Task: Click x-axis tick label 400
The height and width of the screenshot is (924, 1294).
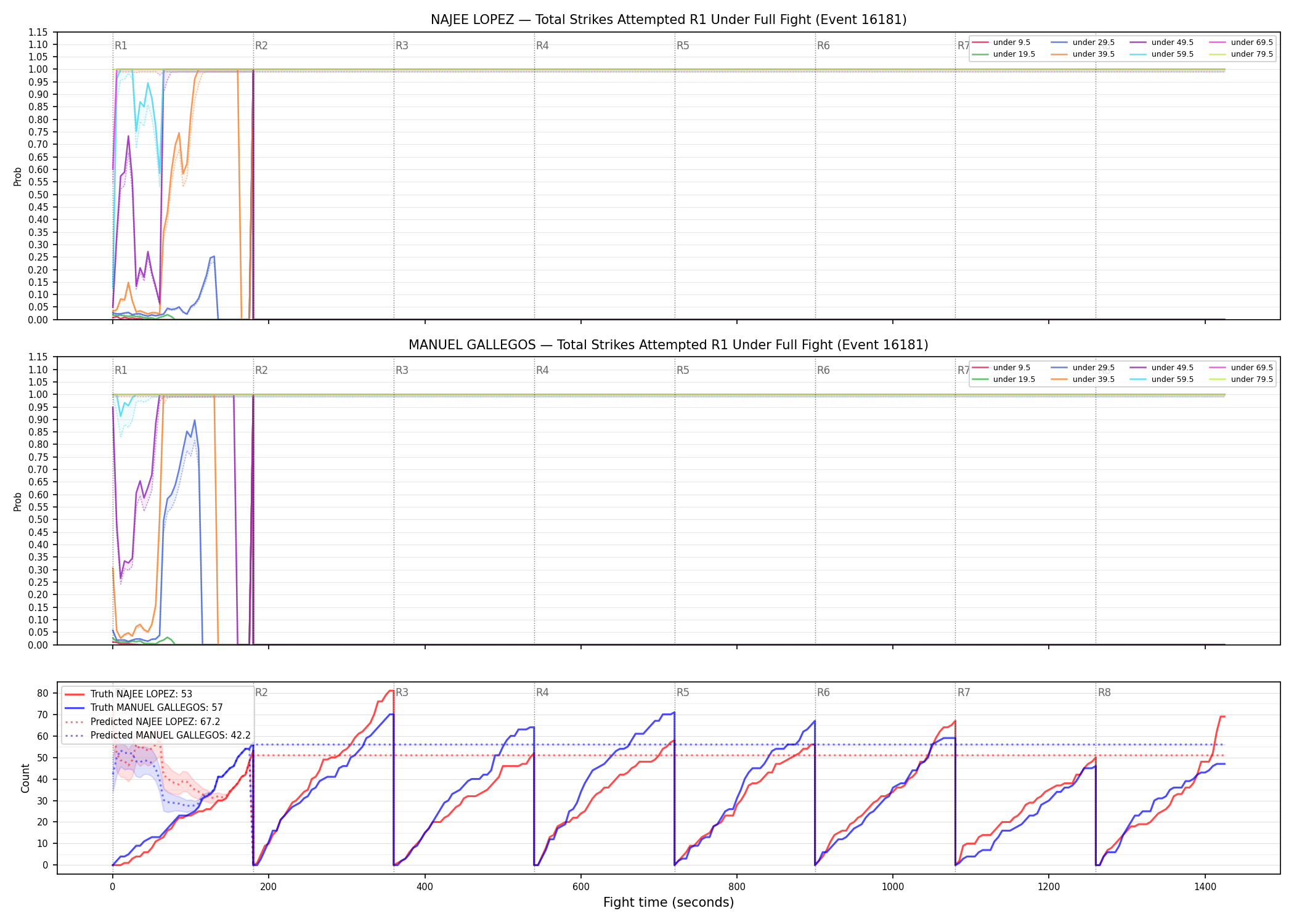Action: (x=425, y=887)
